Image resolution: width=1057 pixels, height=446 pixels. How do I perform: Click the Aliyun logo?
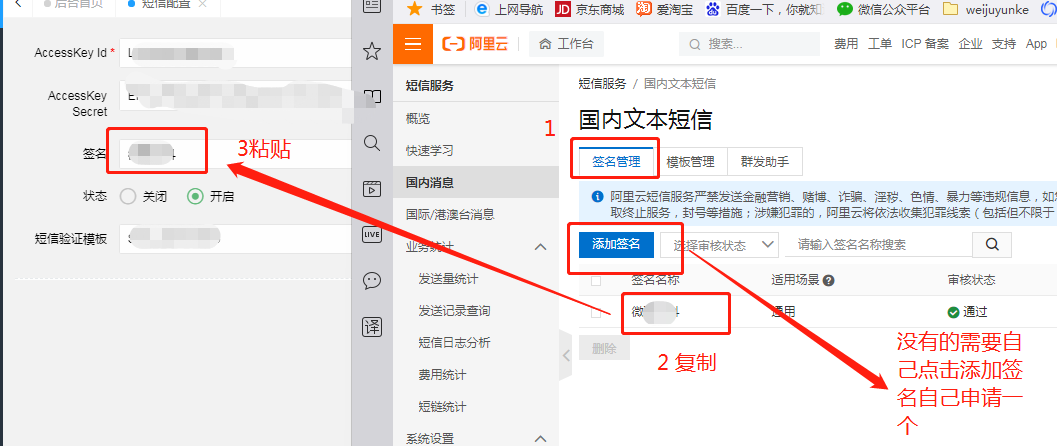click(475, 44)
